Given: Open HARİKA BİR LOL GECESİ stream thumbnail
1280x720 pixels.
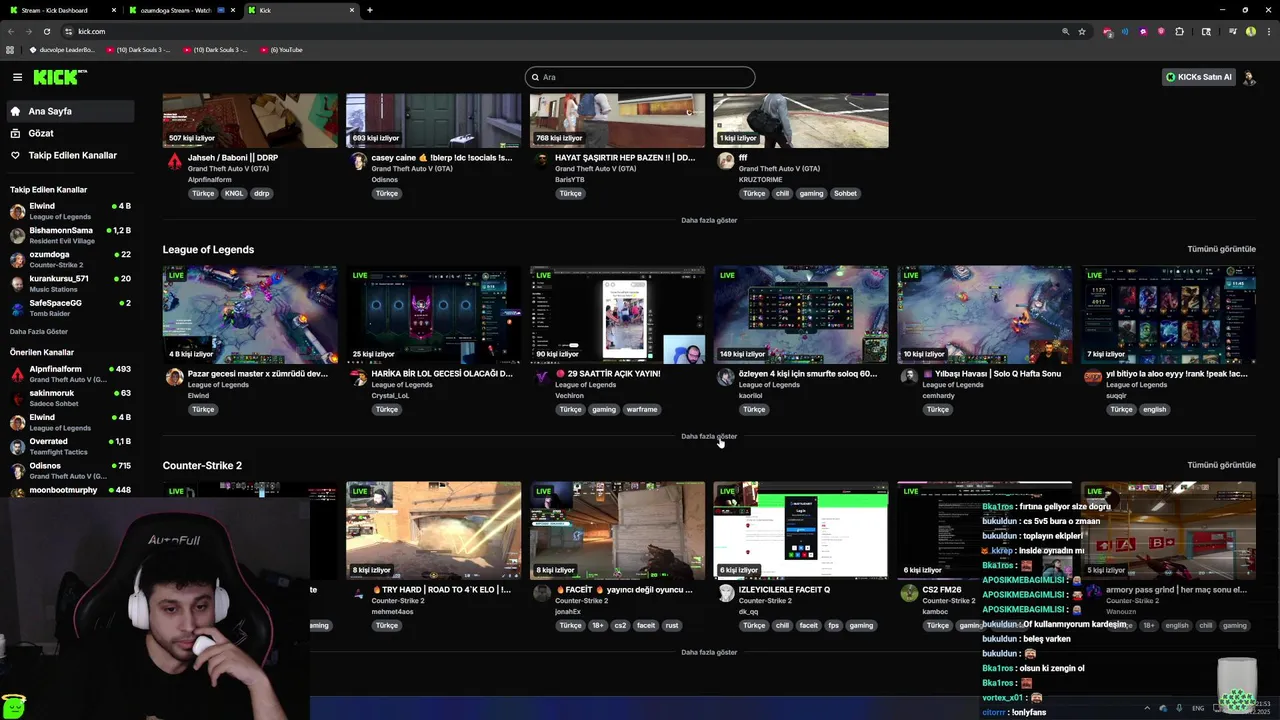Looking at the screenshot, I should coord(433,314).
